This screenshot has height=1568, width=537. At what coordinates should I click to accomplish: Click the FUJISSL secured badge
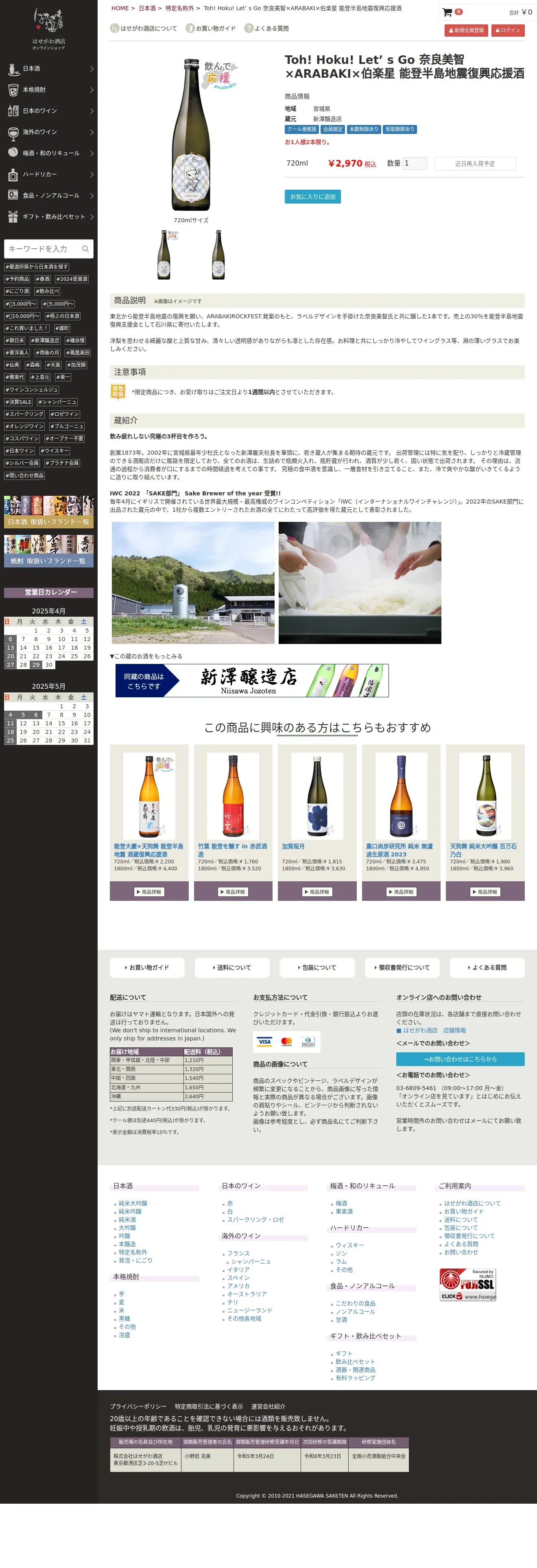click(x=468, y=1284)
